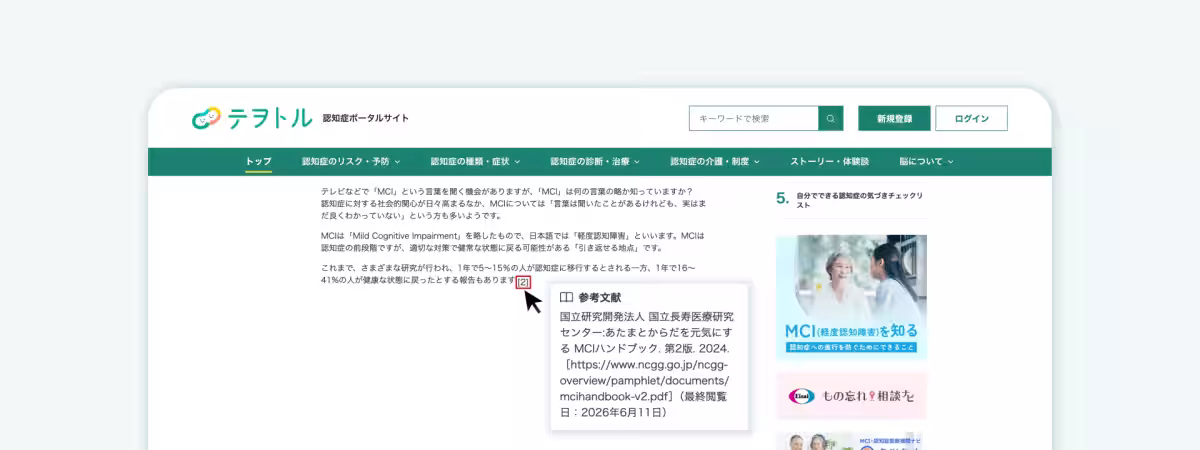This screenshot has width=1200, height=450.
Task: Click the 新規登録 button
Action: tap(894, 119)
